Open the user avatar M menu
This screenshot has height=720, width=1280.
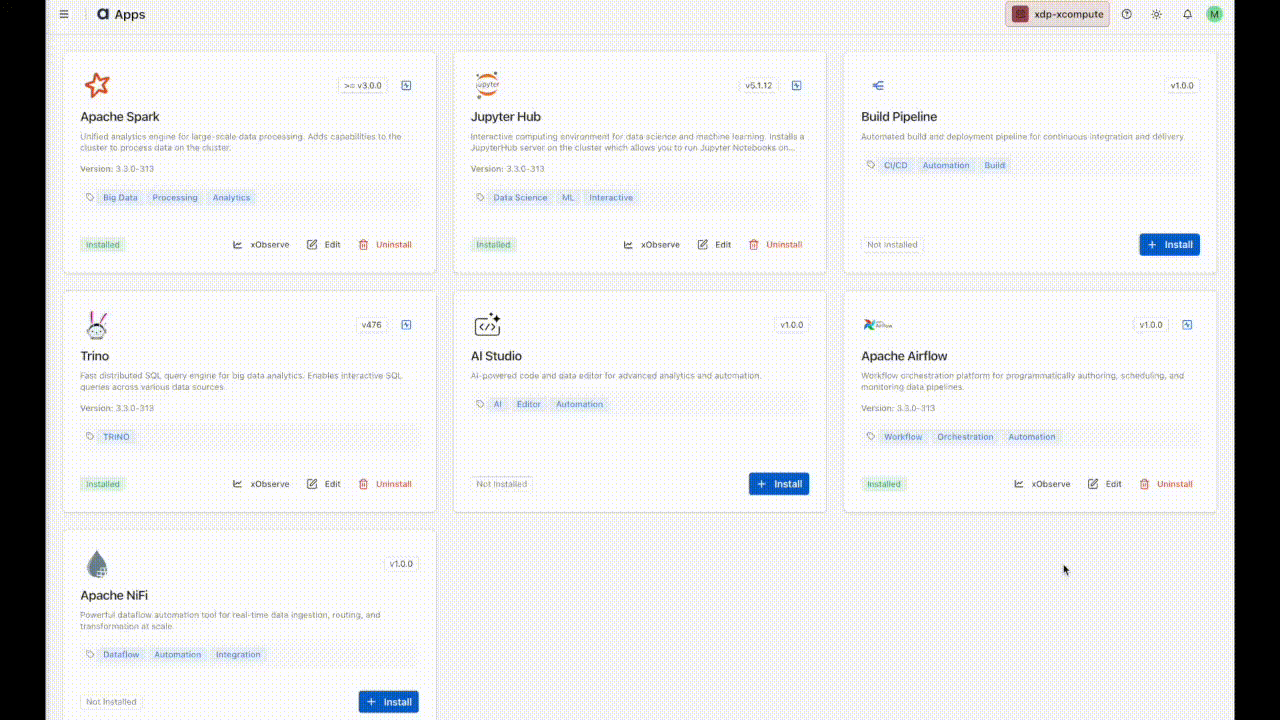(1214, 14)
